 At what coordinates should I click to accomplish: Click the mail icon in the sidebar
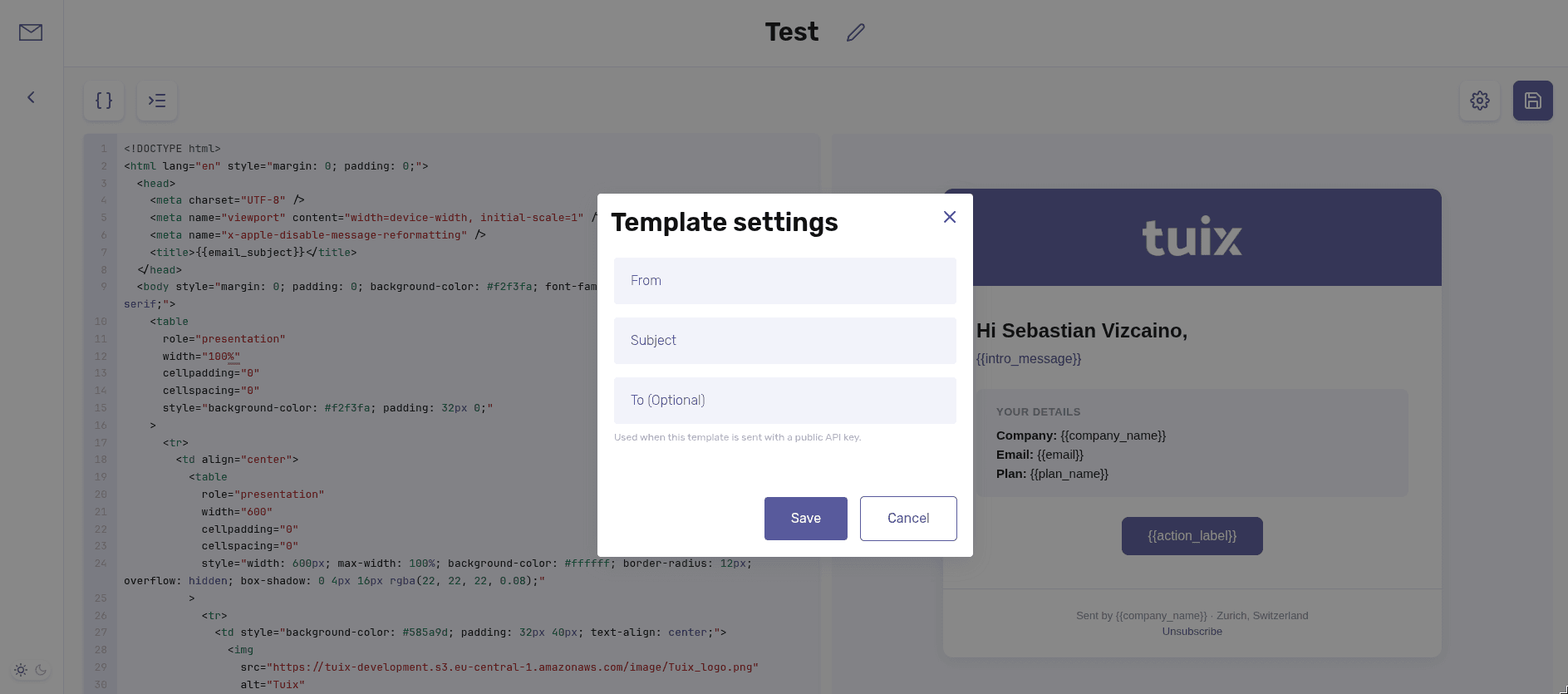[x=31, y=32]
